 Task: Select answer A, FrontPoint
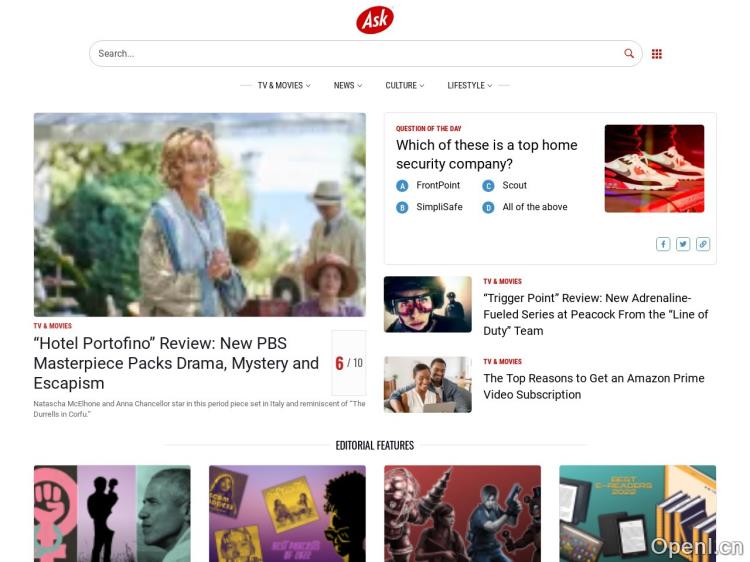point(428,186)
